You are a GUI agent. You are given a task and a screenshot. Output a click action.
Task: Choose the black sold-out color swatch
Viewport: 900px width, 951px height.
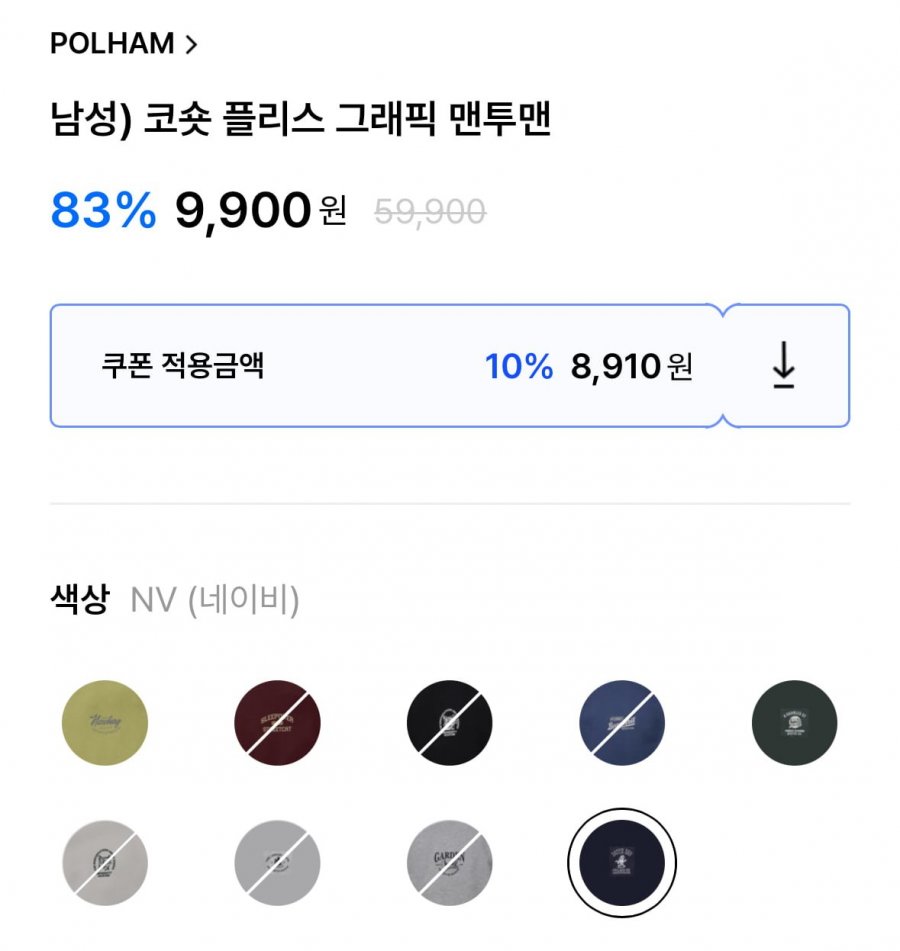coord(450,723)
